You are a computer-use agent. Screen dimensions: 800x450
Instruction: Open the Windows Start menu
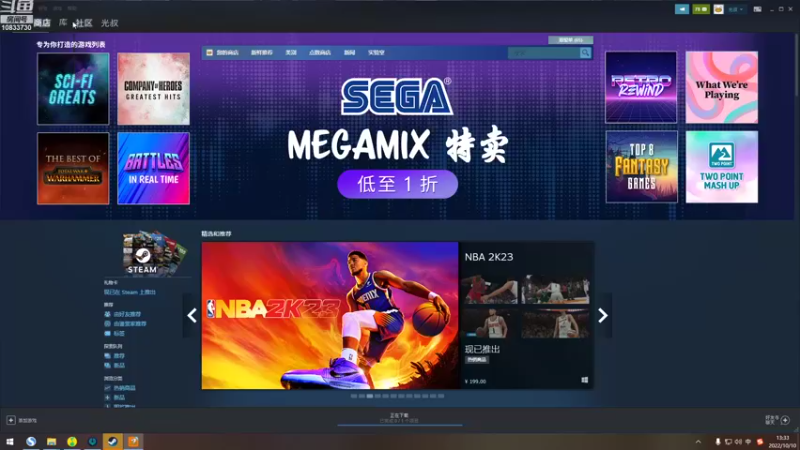click(10, 441)
